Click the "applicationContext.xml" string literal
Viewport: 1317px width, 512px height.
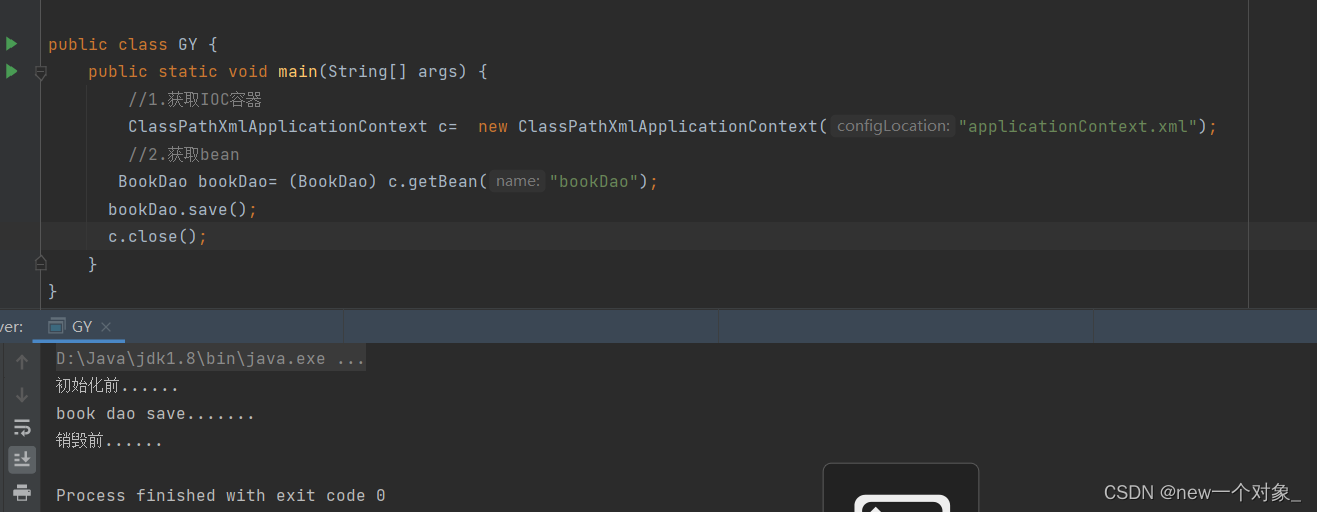coord(1078,126)
